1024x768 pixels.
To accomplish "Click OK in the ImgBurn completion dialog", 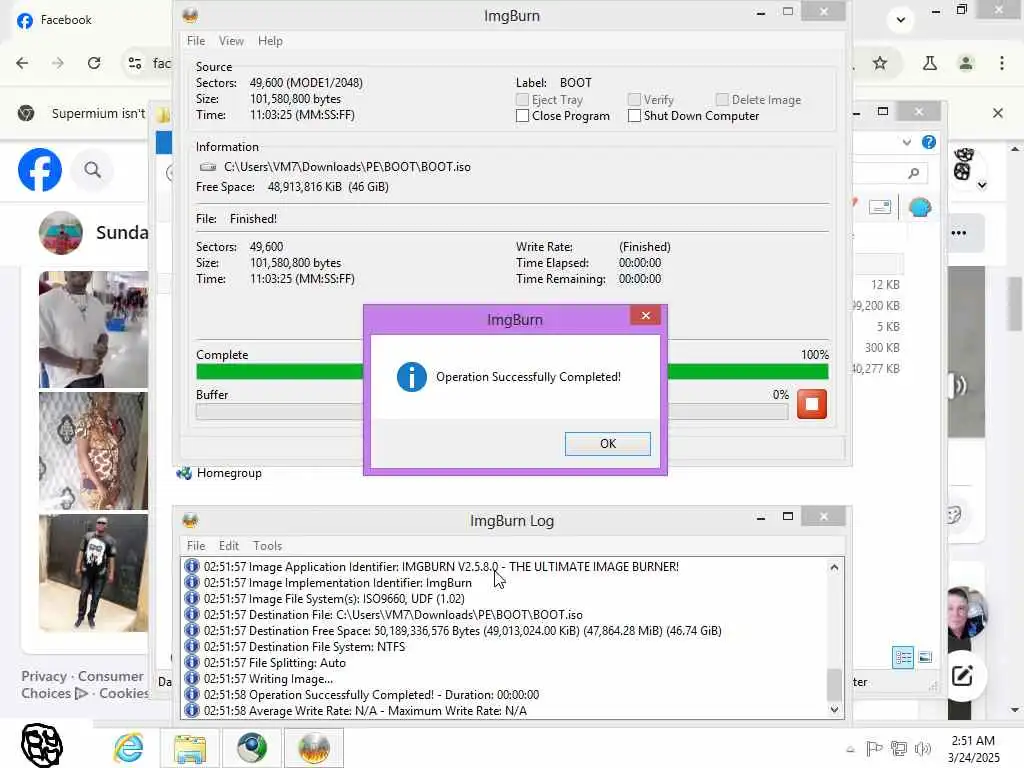I will tap(607, 443).
